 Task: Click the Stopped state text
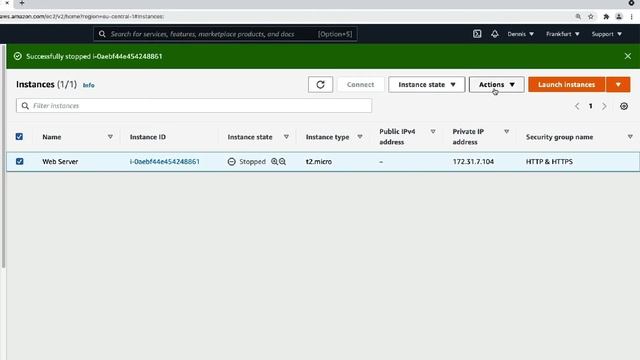tap(252, 162)
